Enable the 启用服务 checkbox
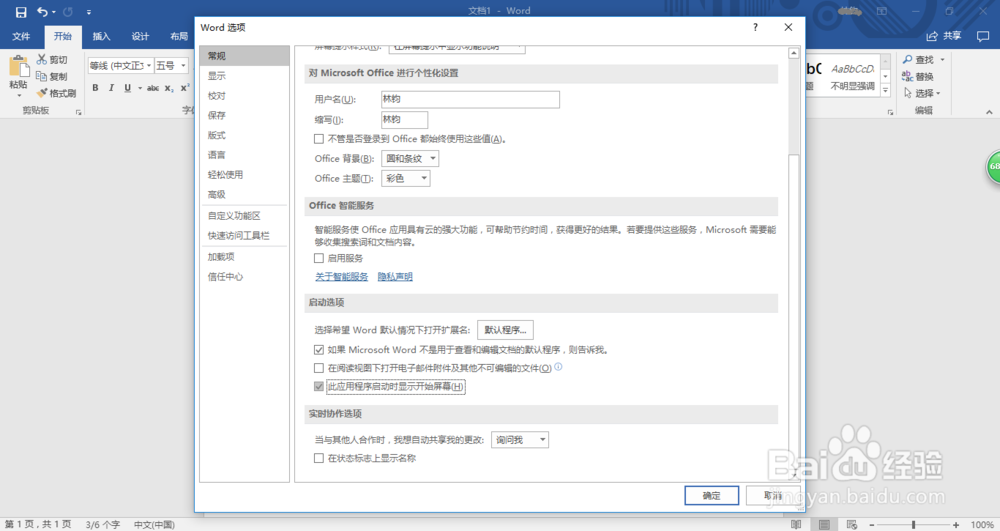The height and width of the screenshot is (531, 1000). (319, 258)
